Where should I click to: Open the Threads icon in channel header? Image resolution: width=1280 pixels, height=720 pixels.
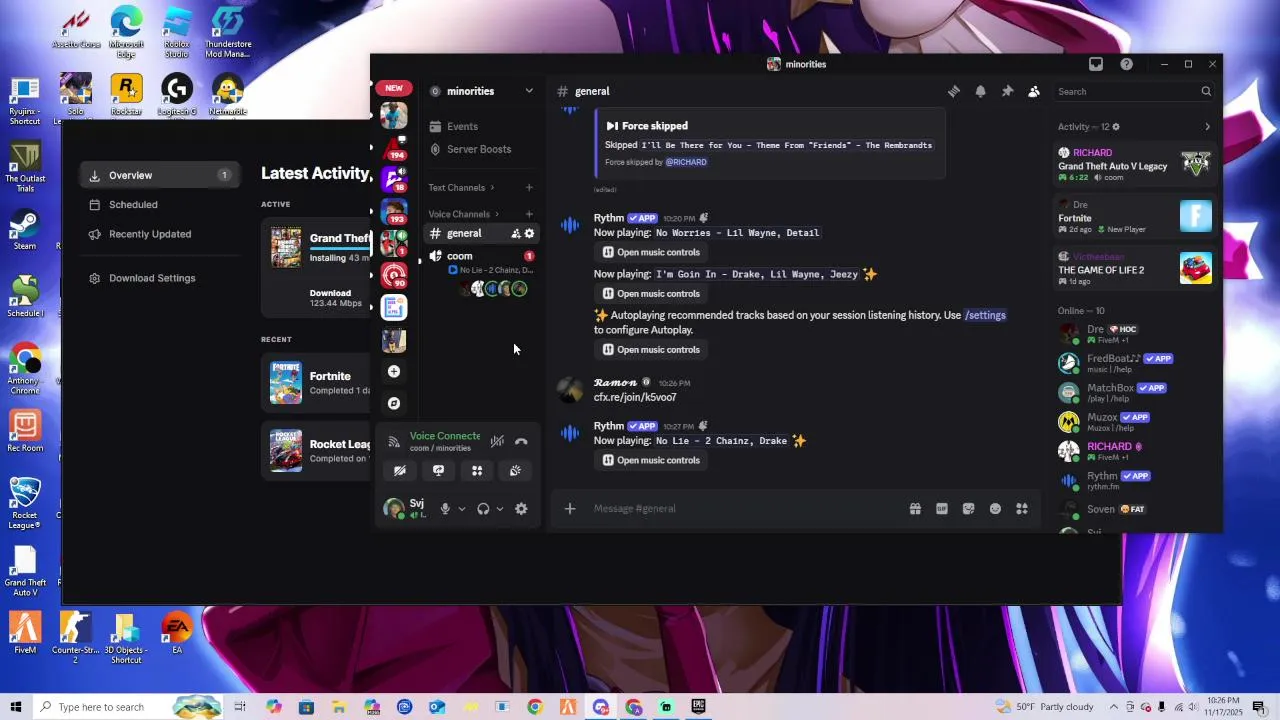pyautogui.click(x=954, y=91)
